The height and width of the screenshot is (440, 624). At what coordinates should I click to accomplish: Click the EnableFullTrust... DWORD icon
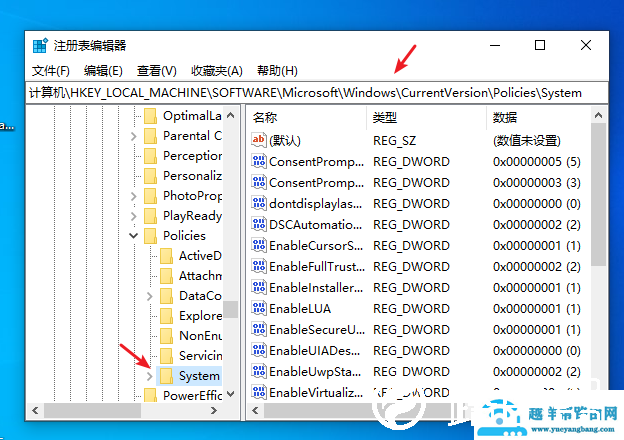click(x=259, y=266)
